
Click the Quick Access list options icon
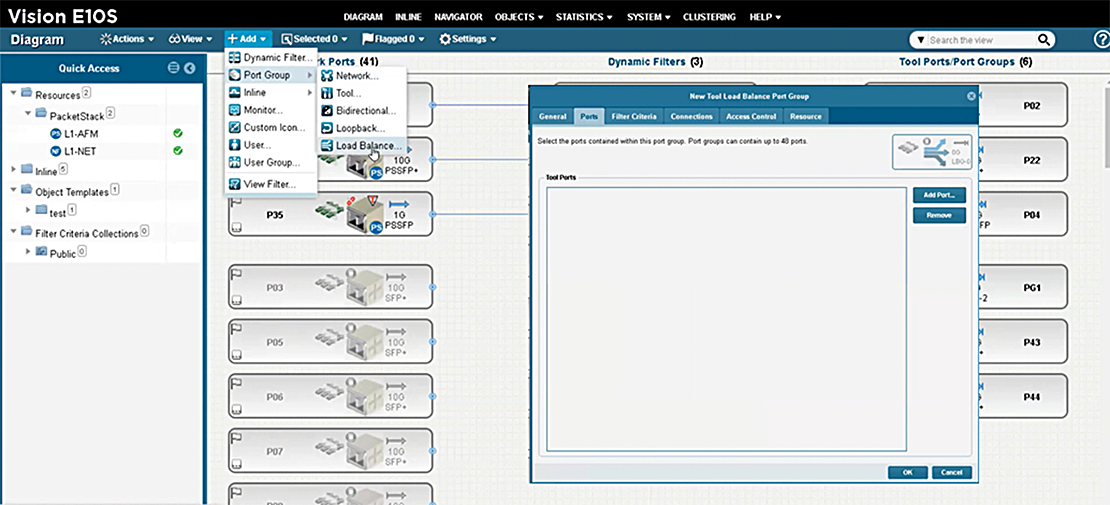[173, 68]
